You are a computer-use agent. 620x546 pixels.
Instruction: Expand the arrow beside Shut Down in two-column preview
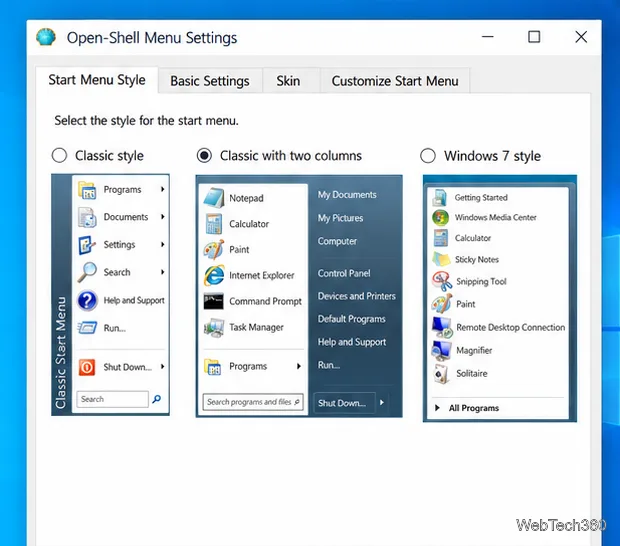click(x=382, y=402)
